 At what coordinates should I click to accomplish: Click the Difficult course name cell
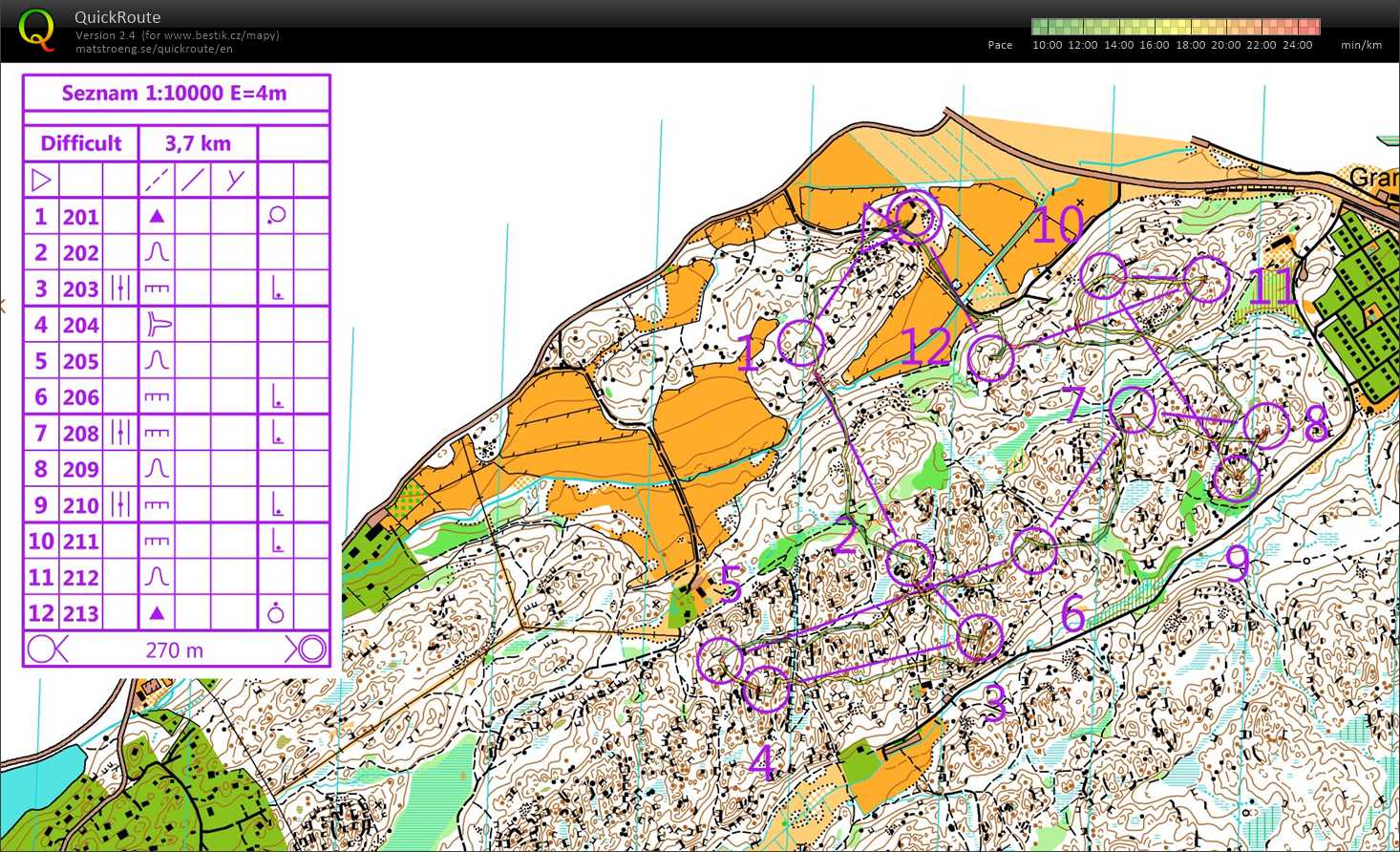coord(81,143)
